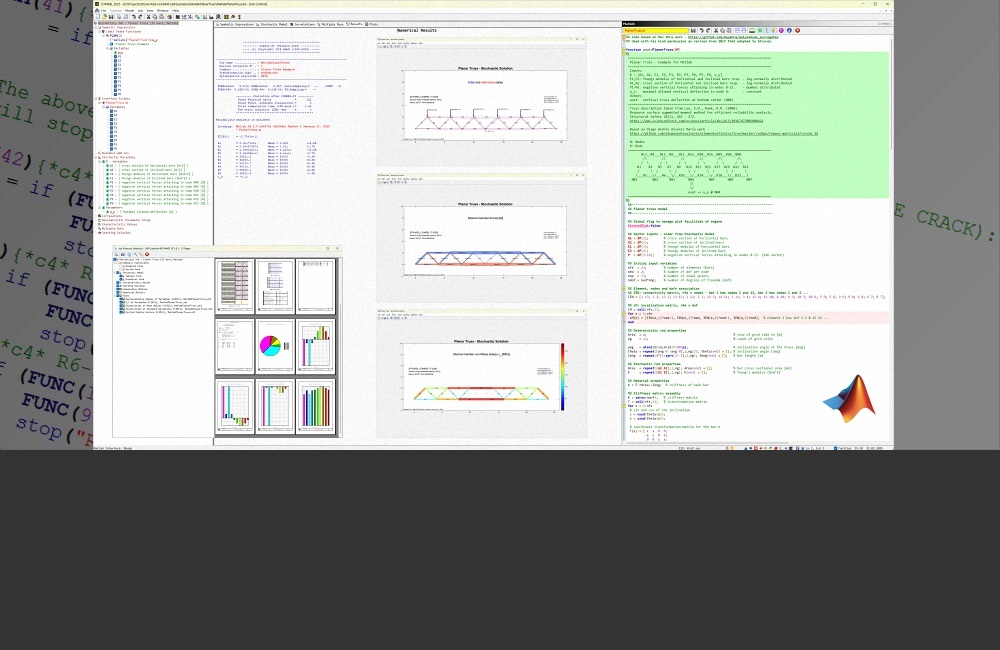Screen dimensions: 1000x650
Task: Click the Save icon in main toolbar
Action: tap(111, 17)
